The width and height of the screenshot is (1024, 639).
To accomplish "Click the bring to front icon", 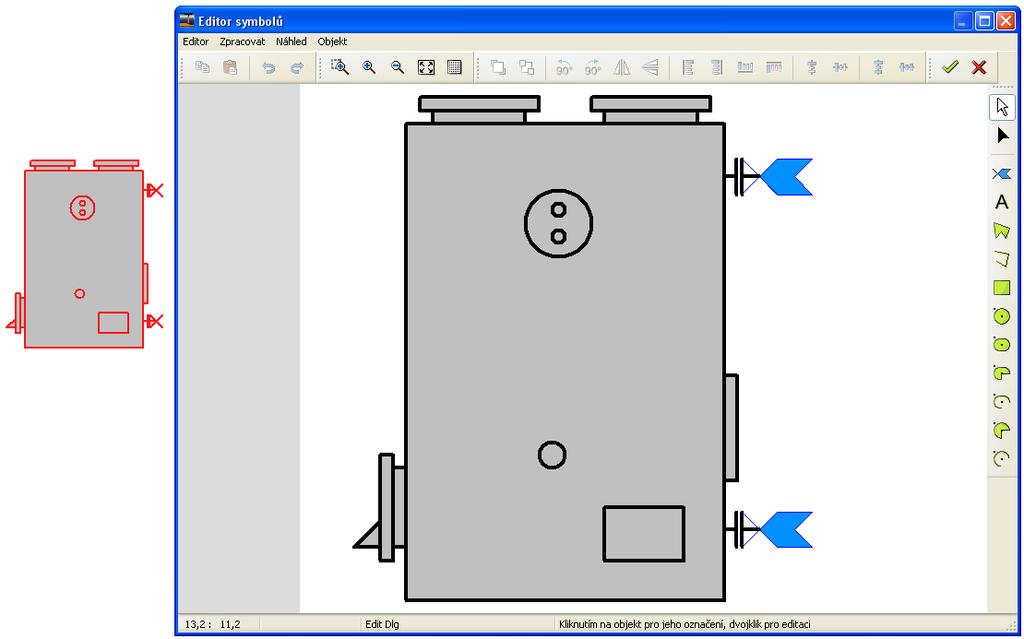I will pos(498,67).
